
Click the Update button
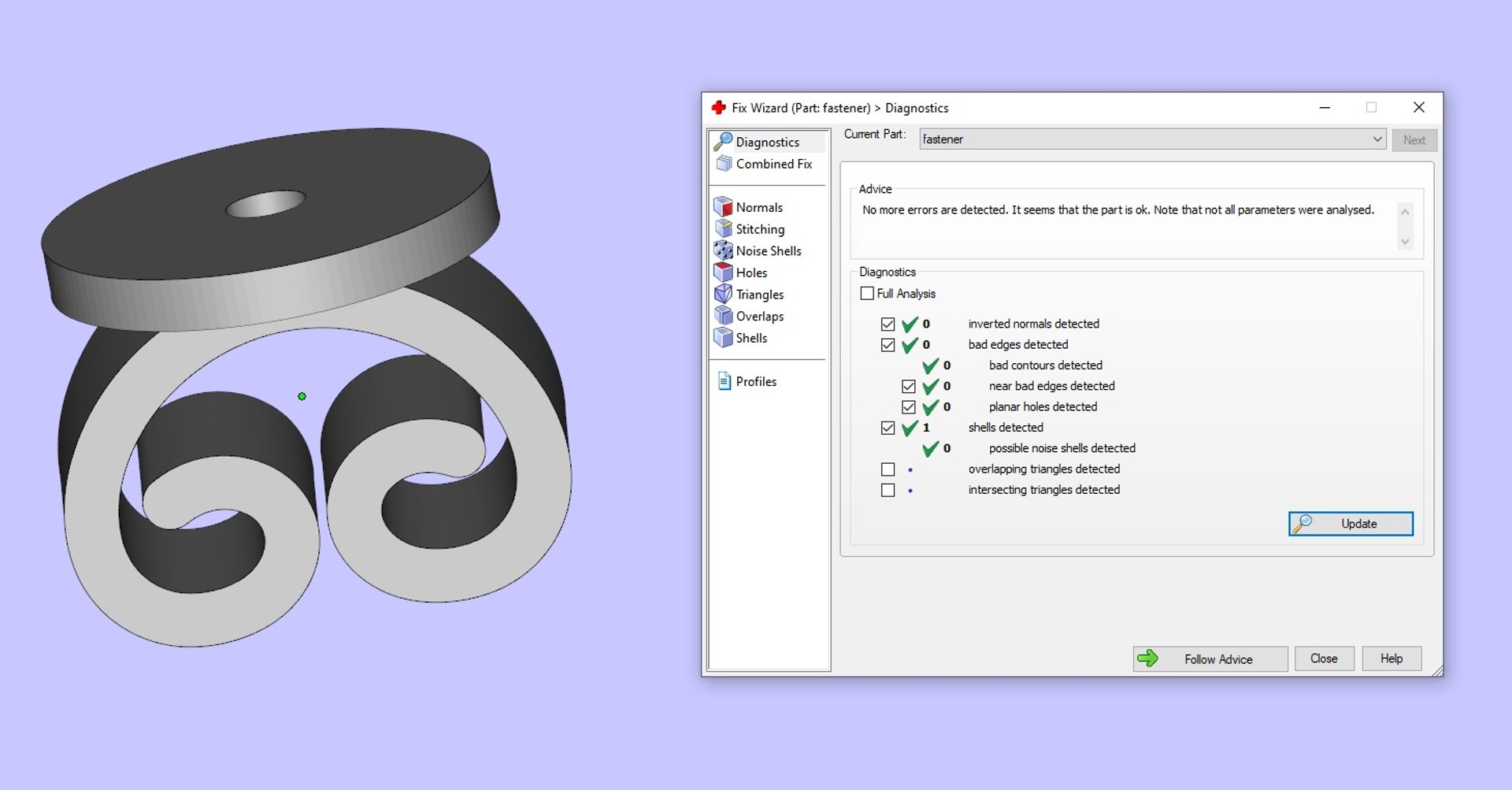(1351, 524)
